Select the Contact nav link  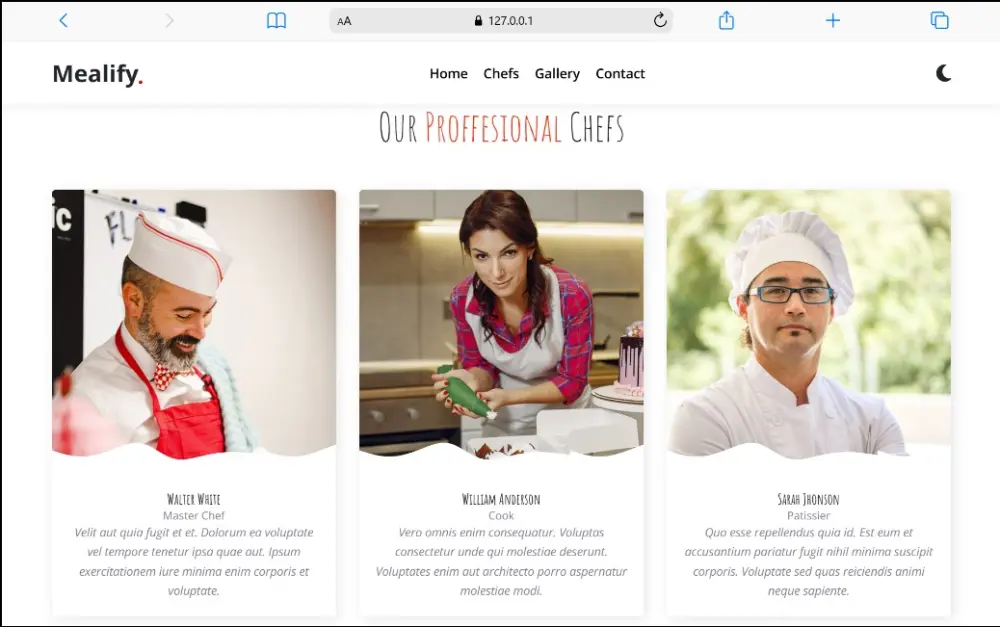620,74
